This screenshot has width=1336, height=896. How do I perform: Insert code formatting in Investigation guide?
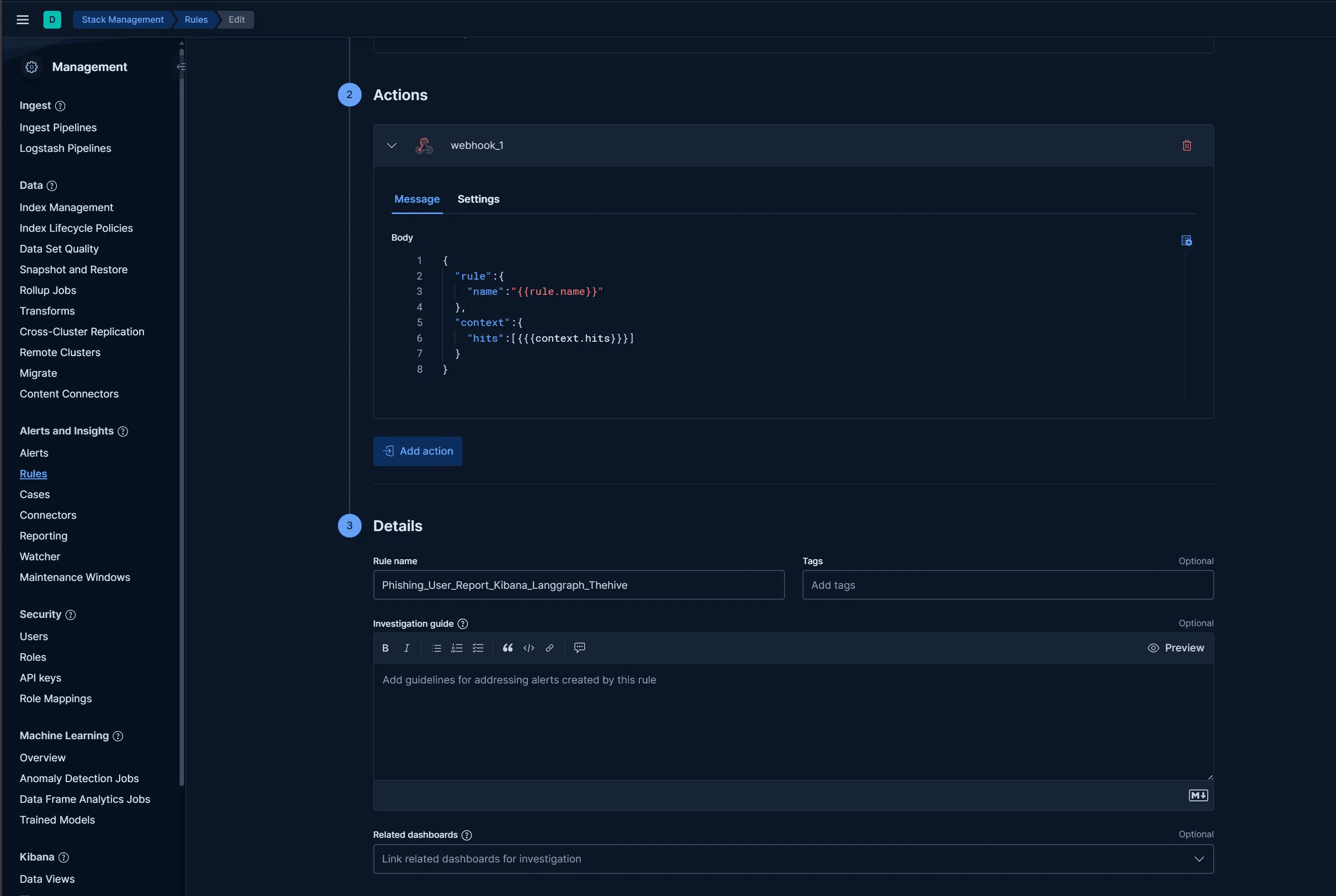pyautogui.click(x=529, y=648)
